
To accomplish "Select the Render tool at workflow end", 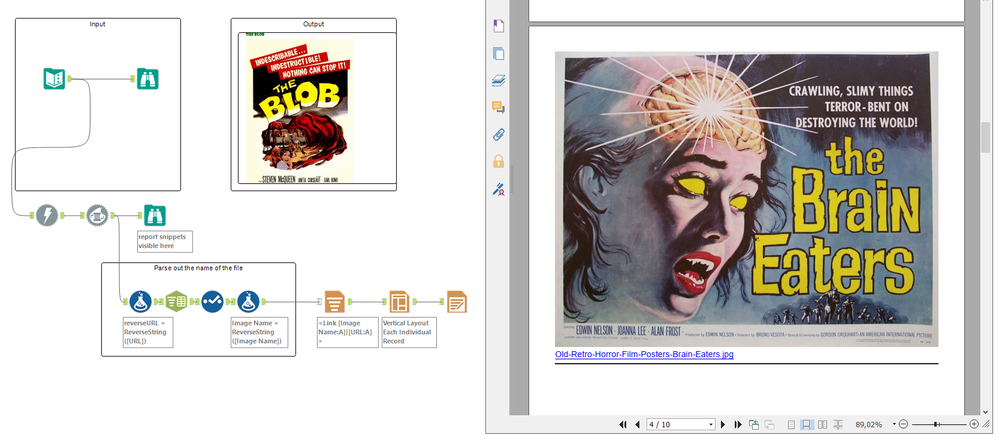I will coord(456,302).
